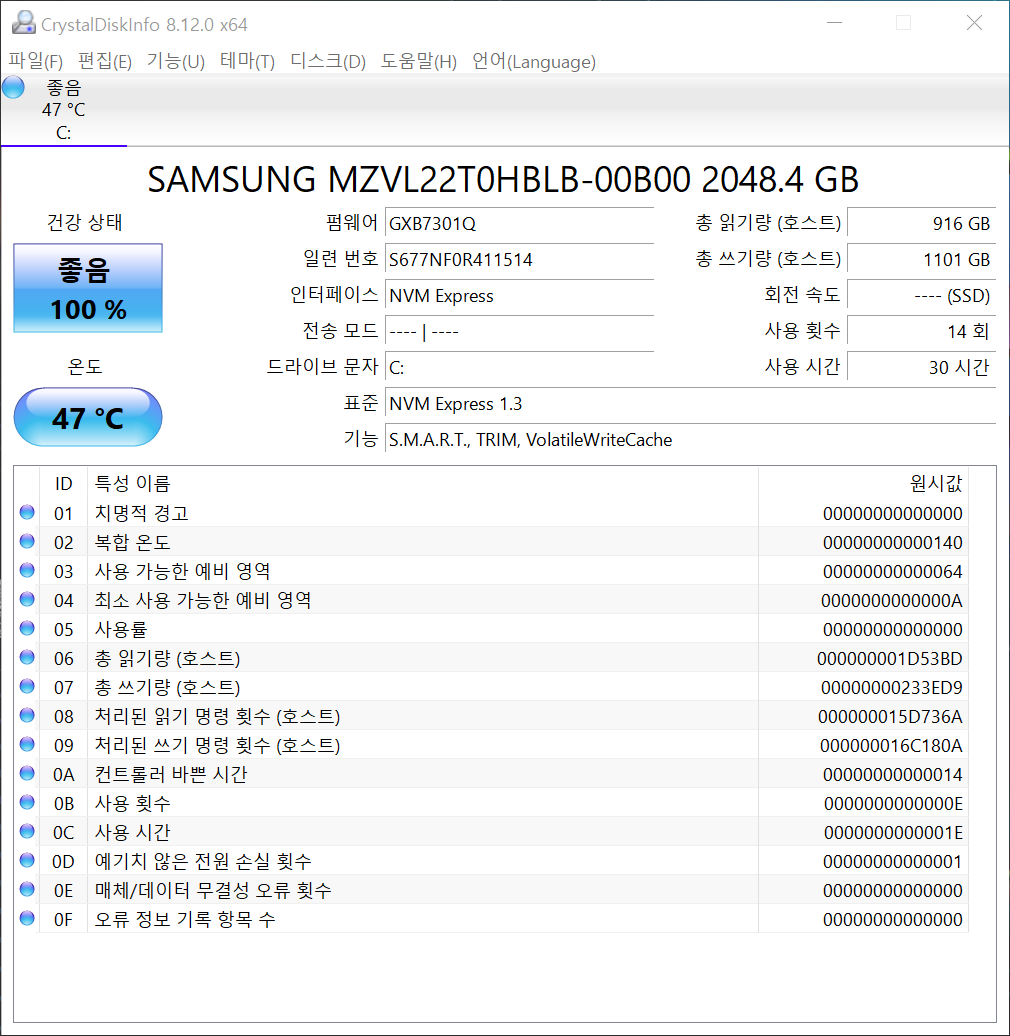Viewport: 1010px width, 1036px height.
Task: Open the 도움말(H) menu
Action: tap(419, 61)
